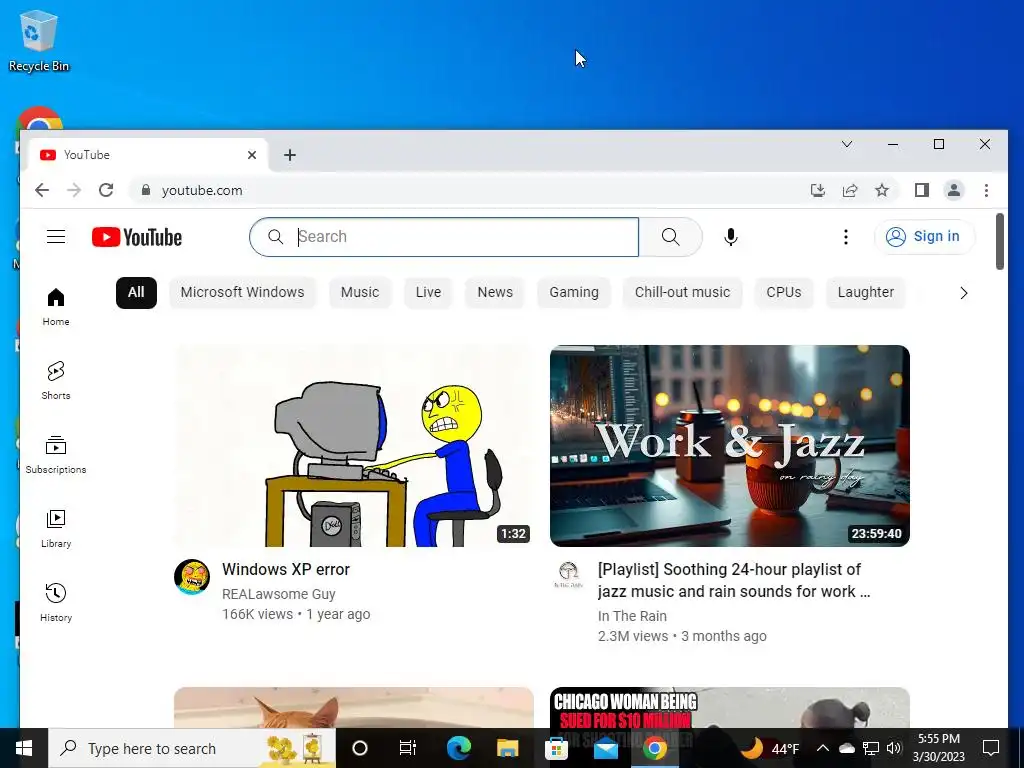Play the Windows XP error thumbnail
The height and width of the screenshot is (768, 1024).
pos(353,446)
